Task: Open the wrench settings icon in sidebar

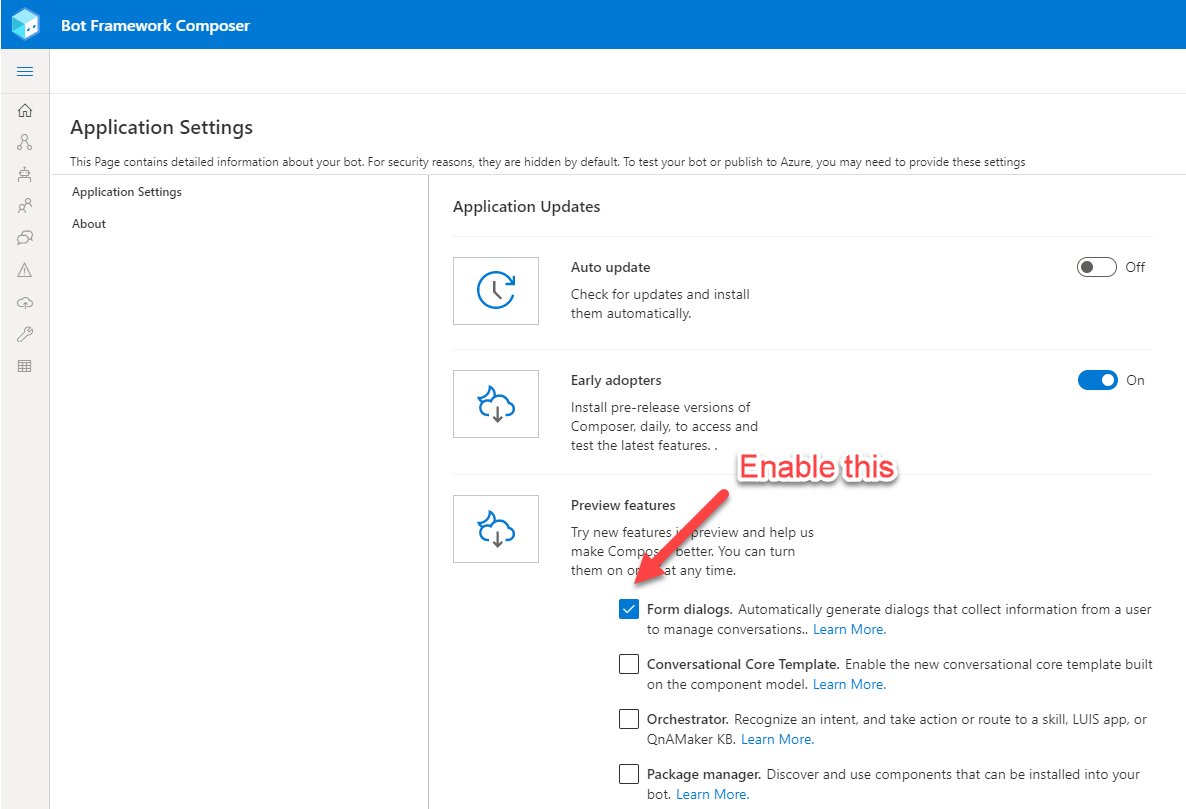Action: 25,334
